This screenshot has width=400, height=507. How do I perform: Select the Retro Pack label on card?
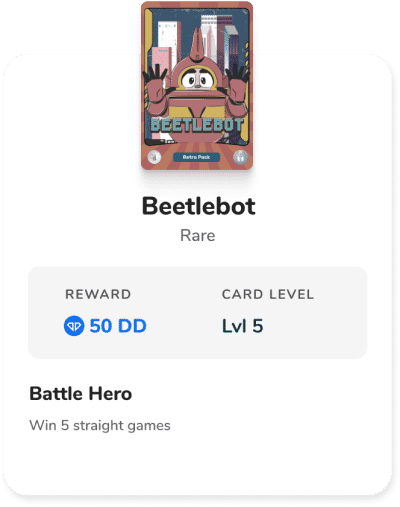click(196, 157)
